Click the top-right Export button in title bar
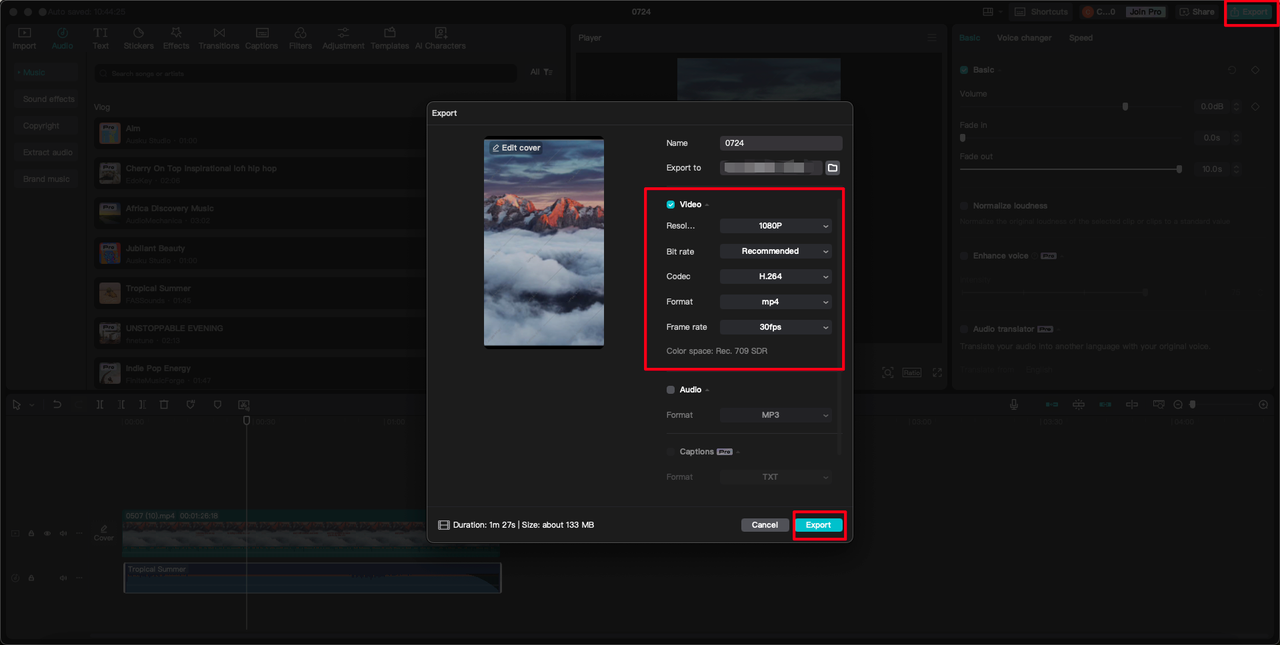This screenshot has height=645, width=1280. pyautogui.click(x=1250, y=12)
